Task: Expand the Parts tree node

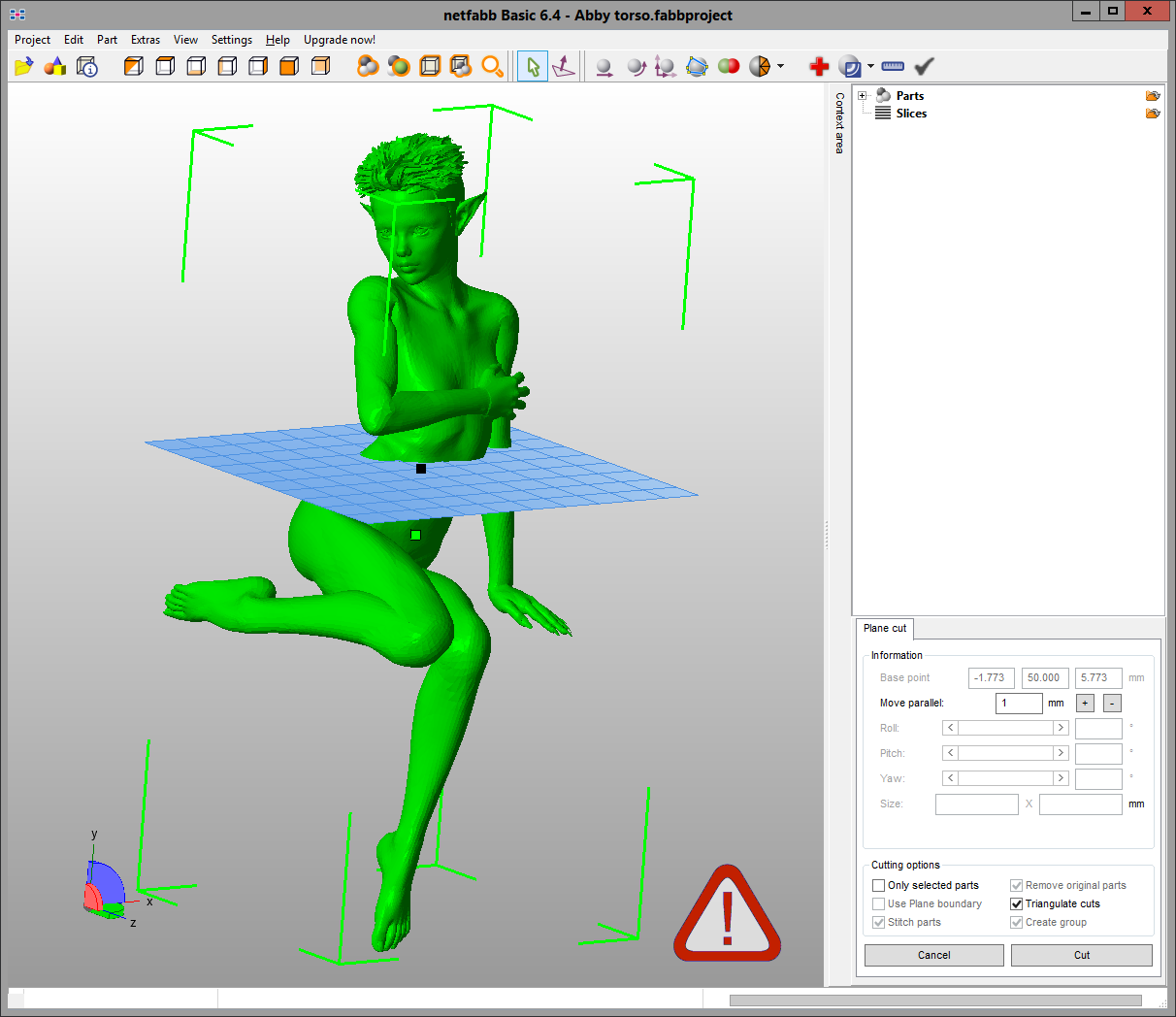Action: click(x=862, y=95)
